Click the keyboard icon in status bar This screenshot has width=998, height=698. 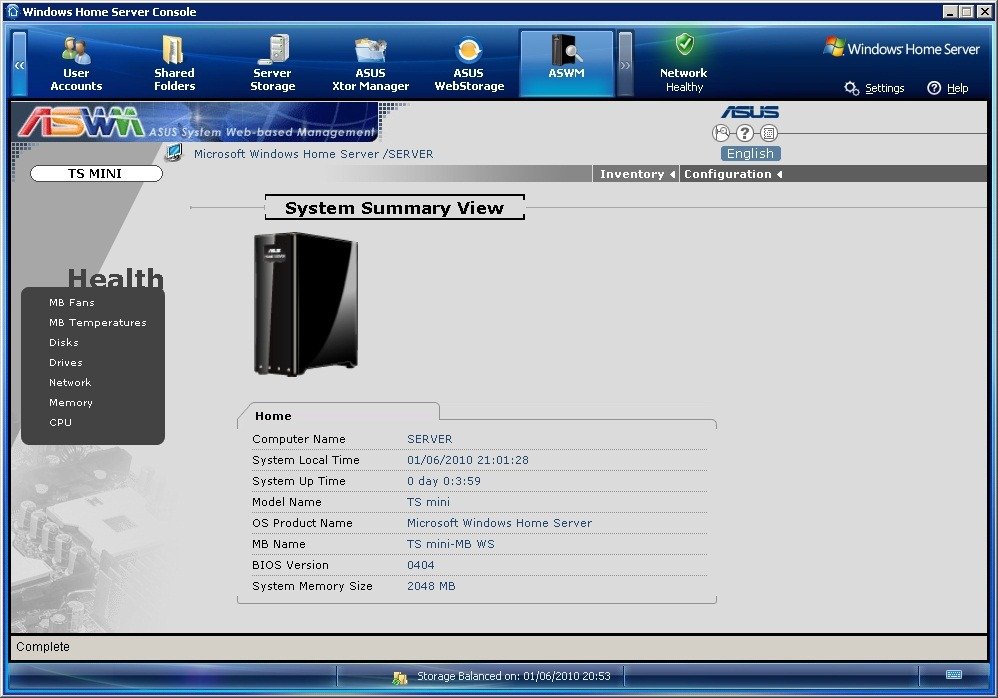pyautogui.click(x=953, y=674)
